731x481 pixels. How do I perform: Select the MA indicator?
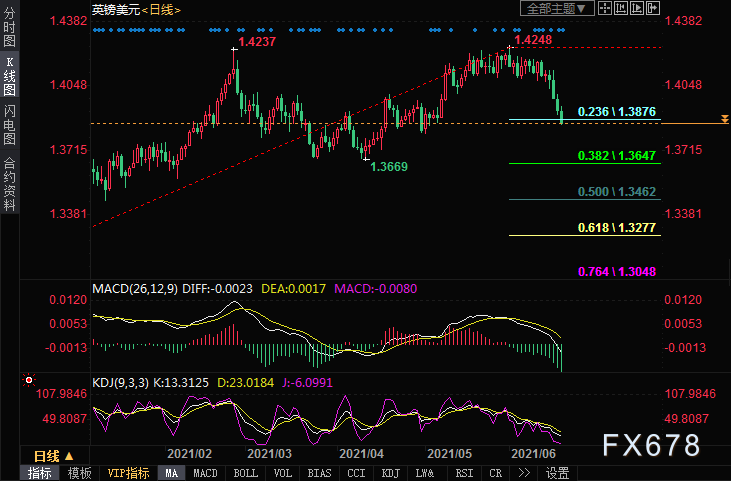171,473
